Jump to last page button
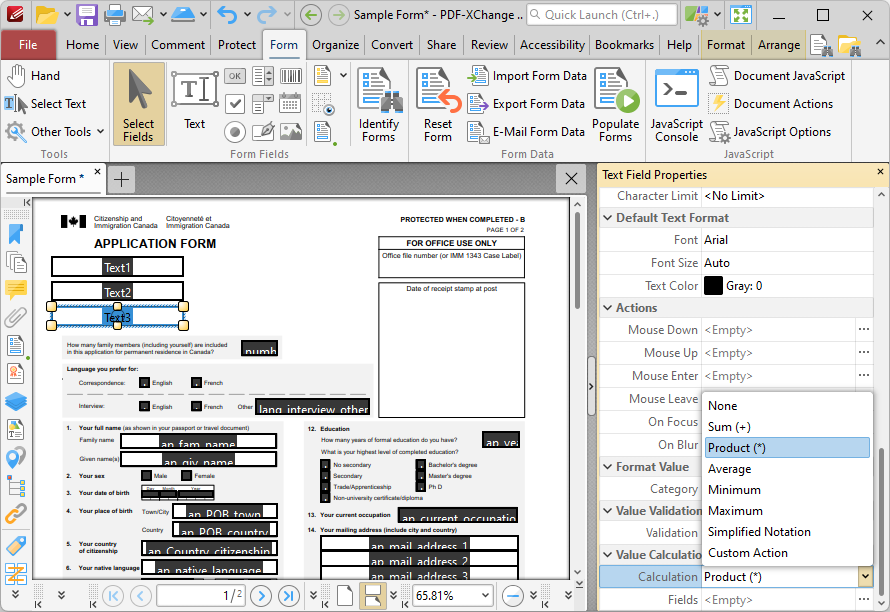 pyautogui.click(x=289, y=596)
